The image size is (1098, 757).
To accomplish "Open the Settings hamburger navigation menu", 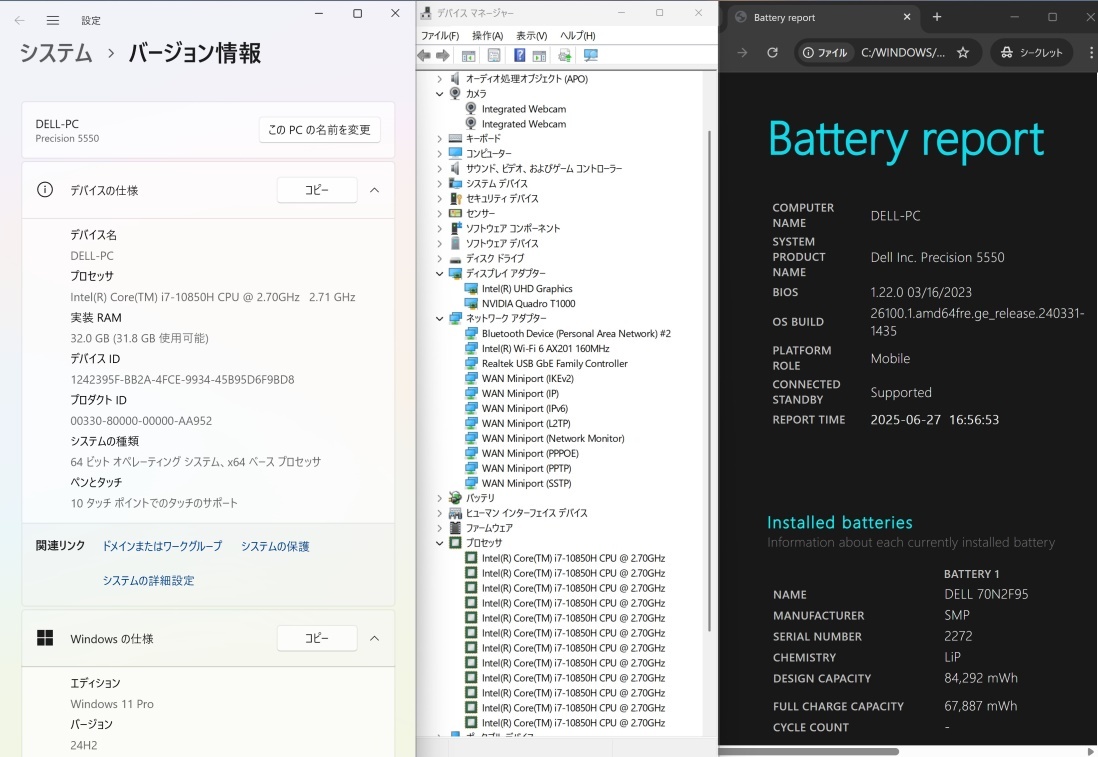I will click(x=53, y=20).
